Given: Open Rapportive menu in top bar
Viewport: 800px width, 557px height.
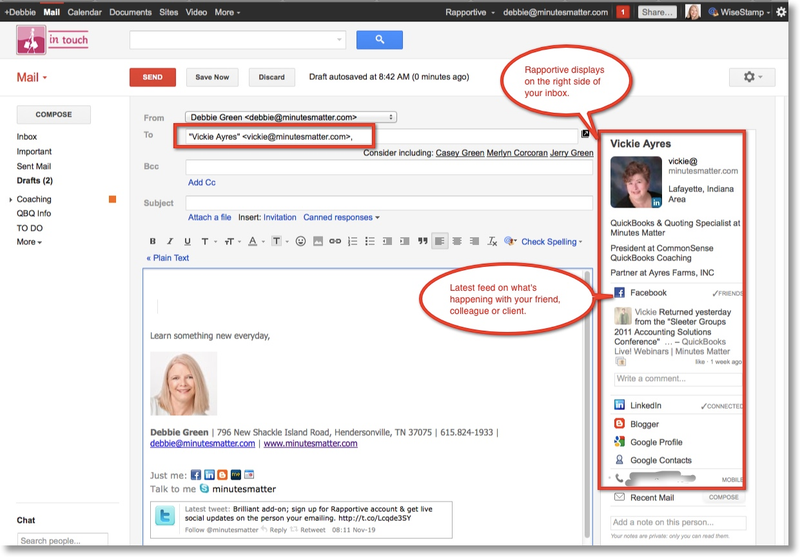Looking at the screenshot, I should click(470, 12).
